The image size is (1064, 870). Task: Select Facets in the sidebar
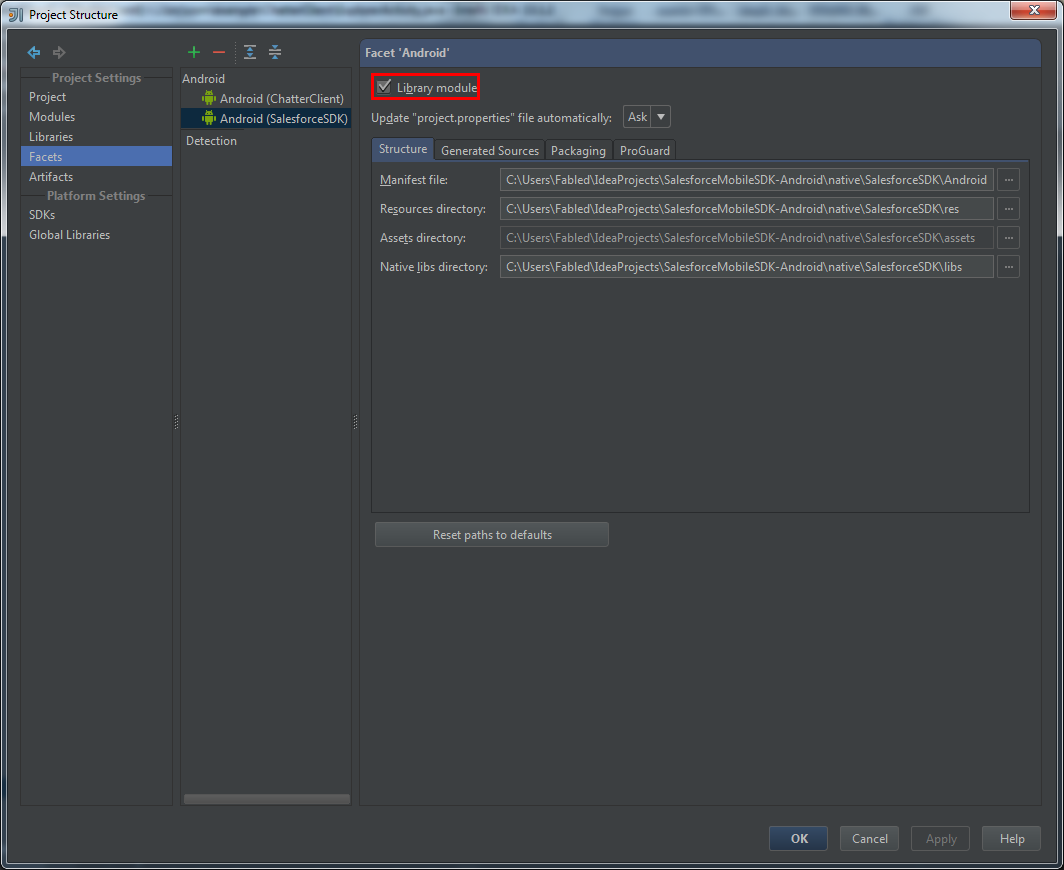(x=96, y=156)
